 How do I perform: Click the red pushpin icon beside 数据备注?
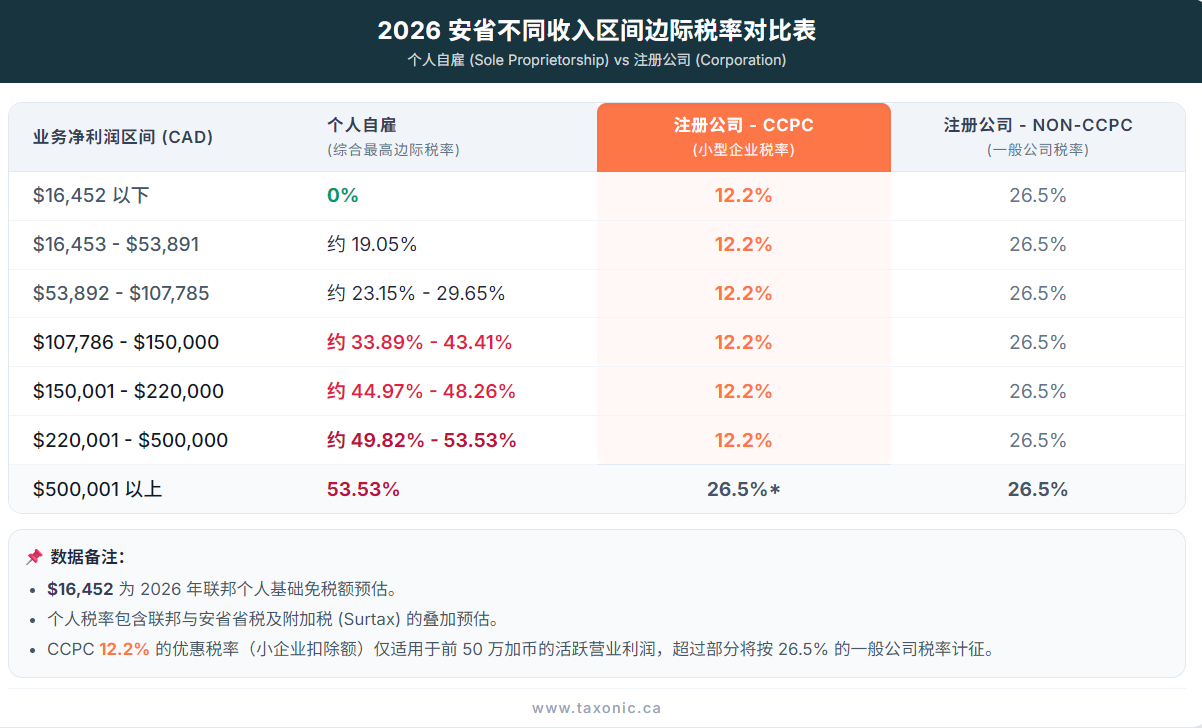tap(34, 557)
